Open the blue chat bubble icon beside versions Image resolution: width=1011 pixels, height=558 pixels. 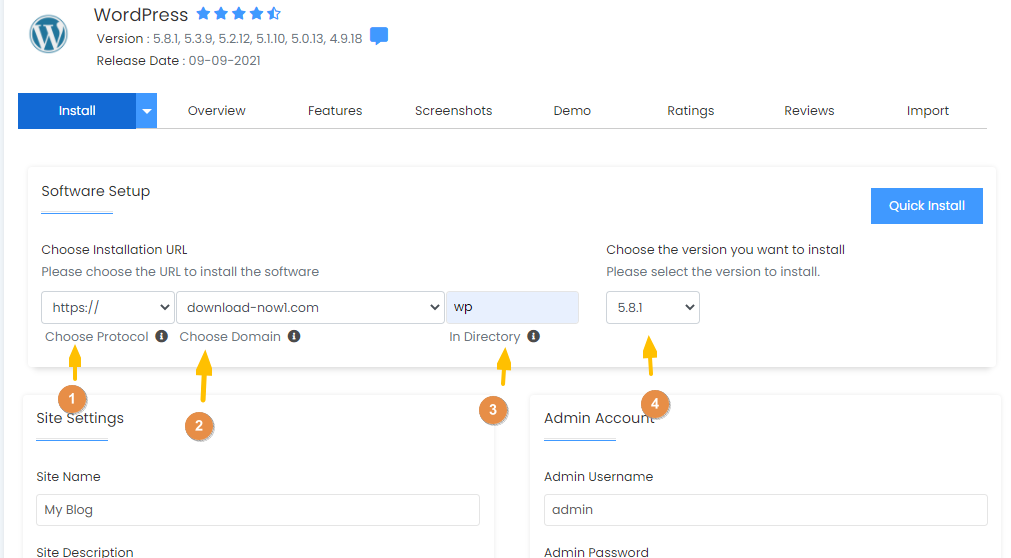379,36
